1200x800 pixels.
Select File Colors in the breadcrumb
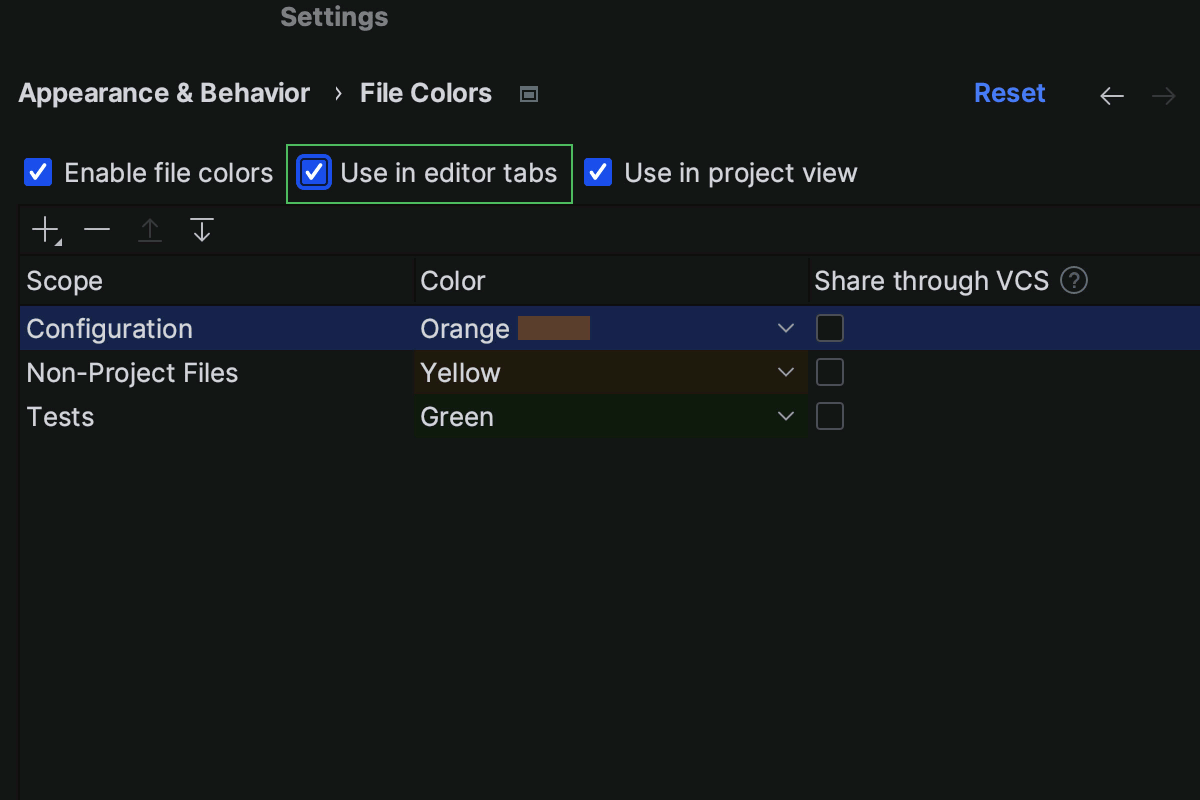(x=426, y=93)
